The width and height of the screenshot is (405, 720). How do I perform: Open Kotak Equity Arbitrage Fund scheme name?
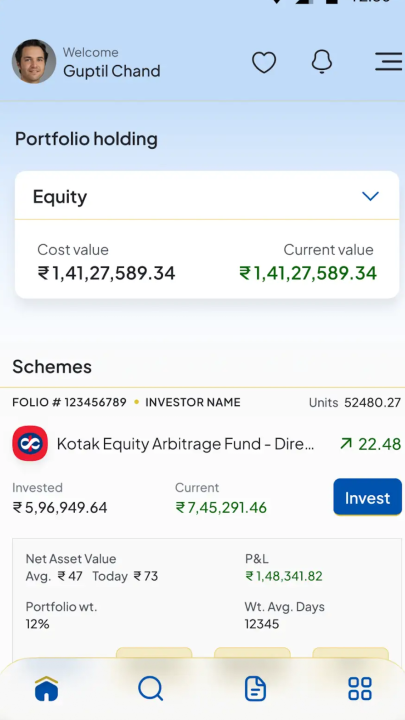click(x=186, y=444)
